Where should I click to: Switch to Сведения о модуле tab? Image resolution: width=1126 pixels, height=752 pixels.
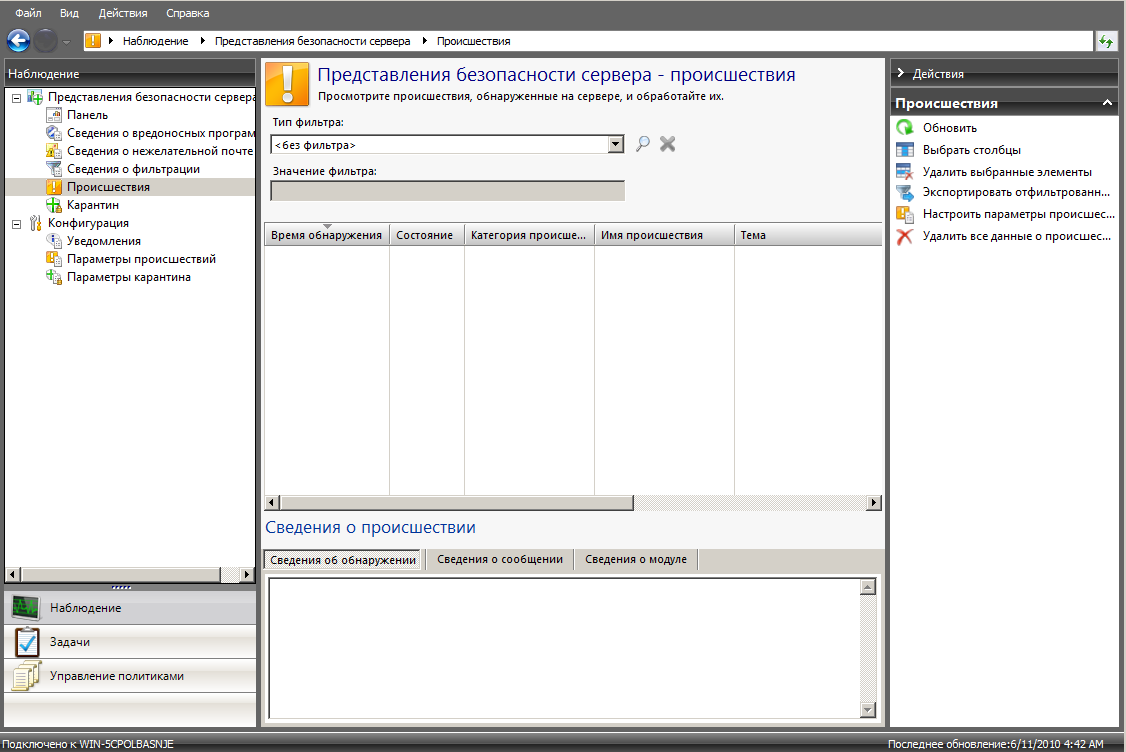(636, 560)
